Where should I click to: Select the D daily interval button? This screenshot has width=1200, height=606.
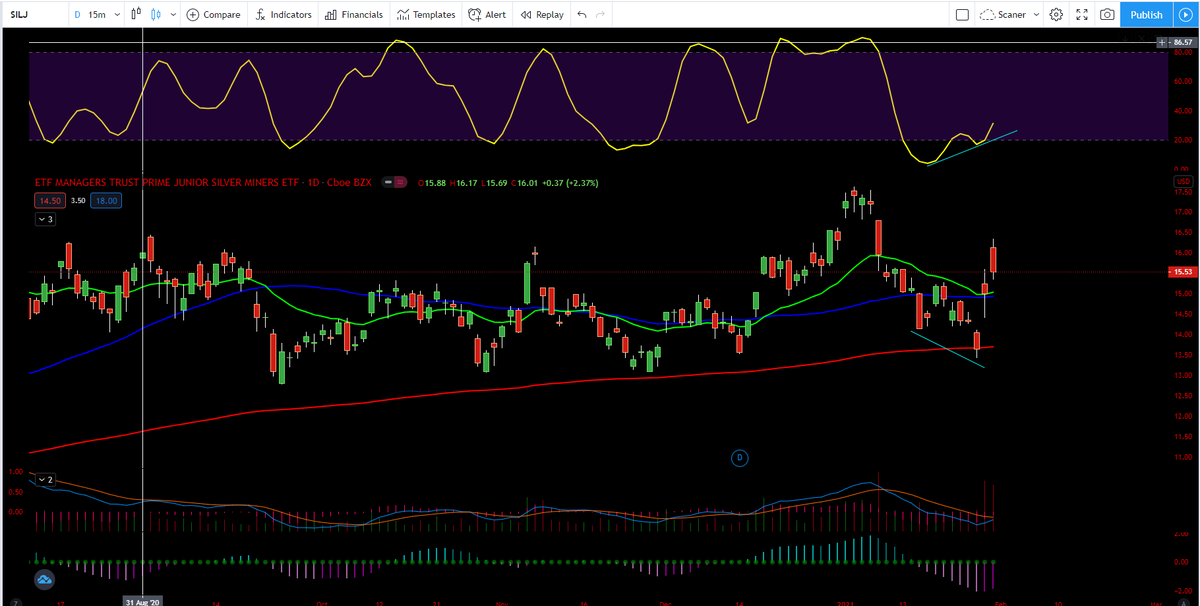click(x=78, y=15)
